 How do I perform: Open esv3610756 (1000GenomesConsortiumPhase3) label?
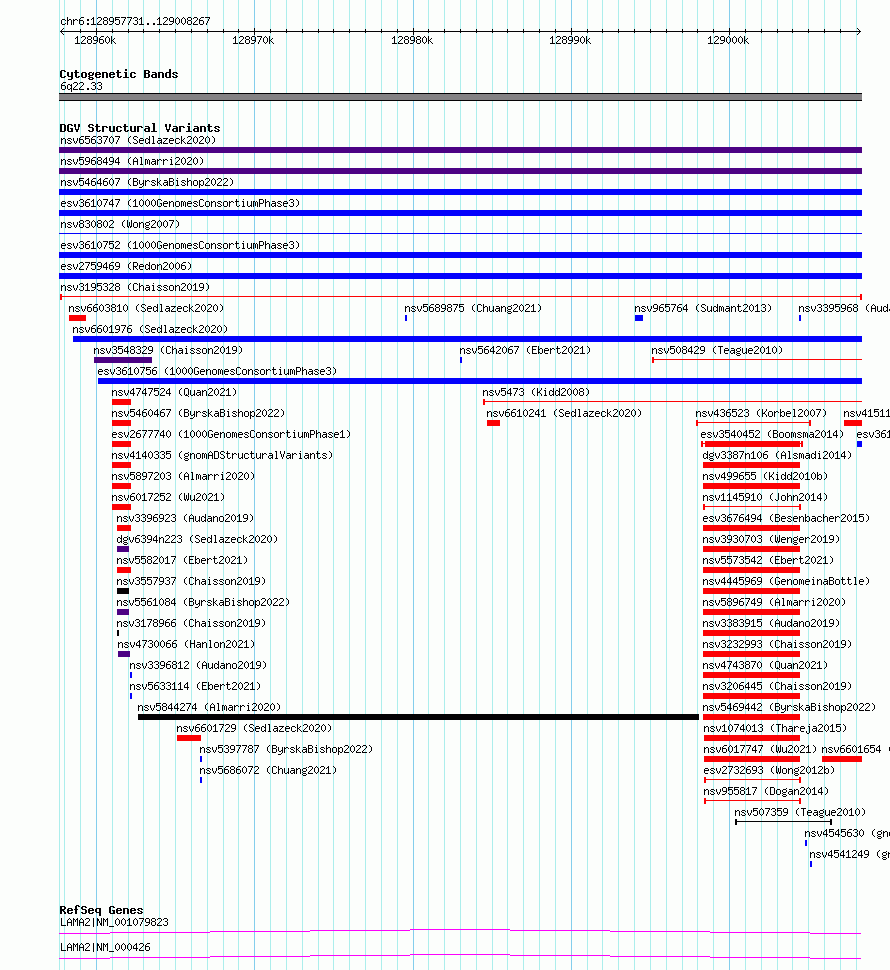point(217,372)
